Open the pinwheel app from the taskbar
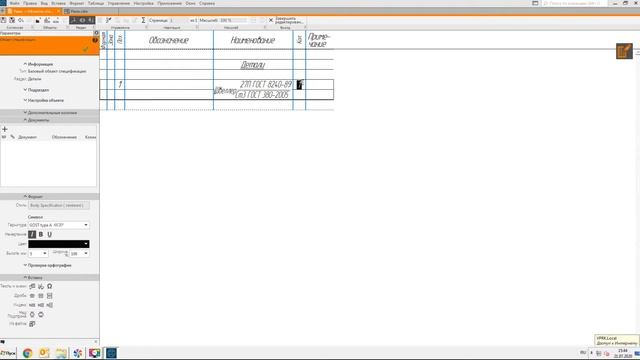The width and height of the screenshot is (640, 360). (78, 353)
